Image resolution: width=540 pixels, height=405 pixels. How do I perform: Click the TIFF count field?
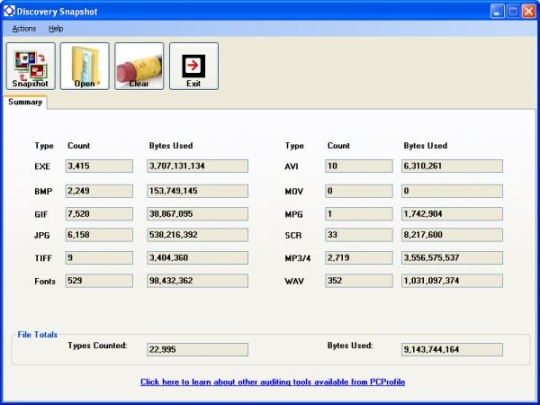pos(99,258)
